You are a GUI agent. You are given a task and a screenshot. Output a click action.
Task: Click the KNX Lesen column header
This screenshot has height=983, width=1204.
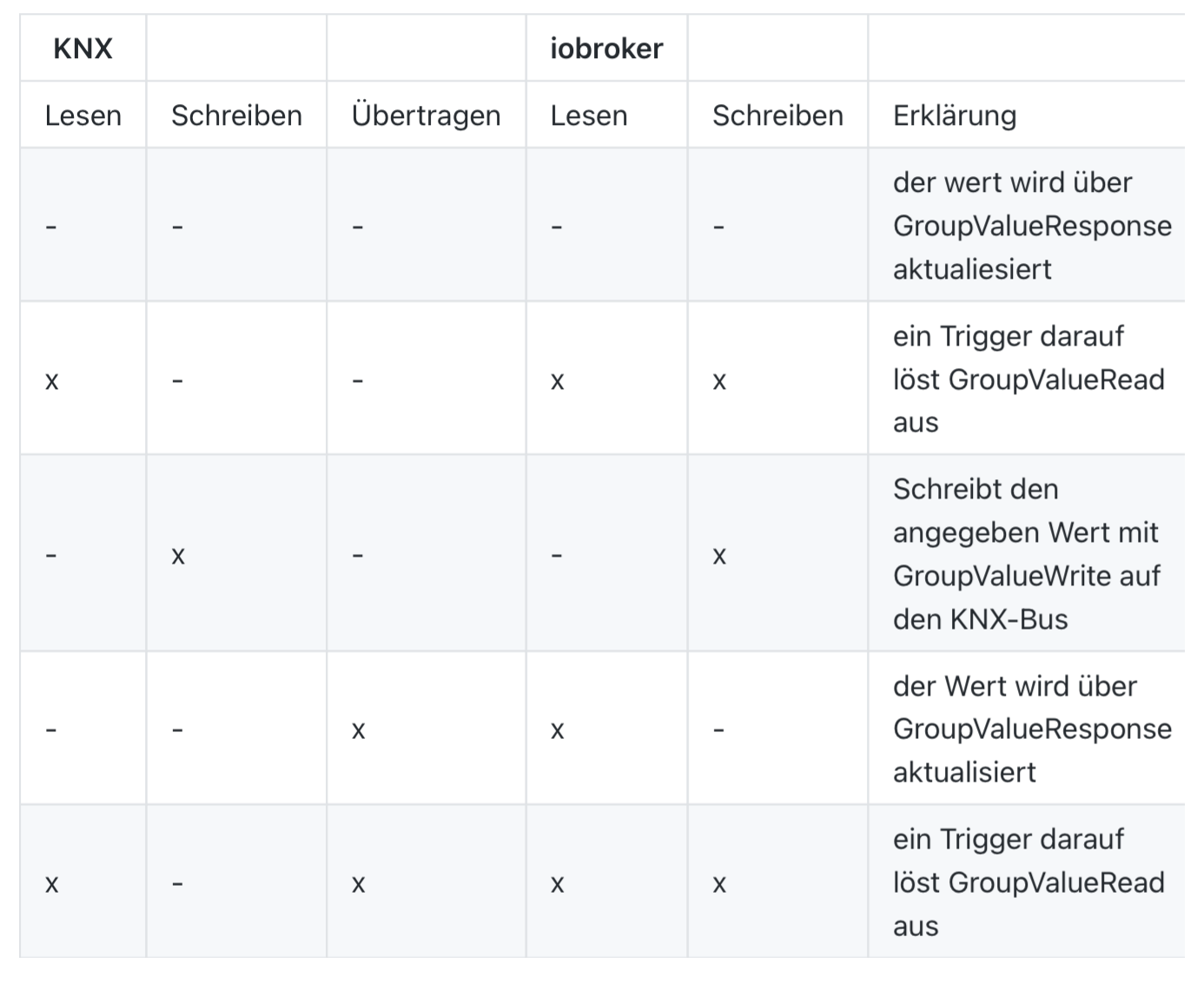[x=83, y=115]
